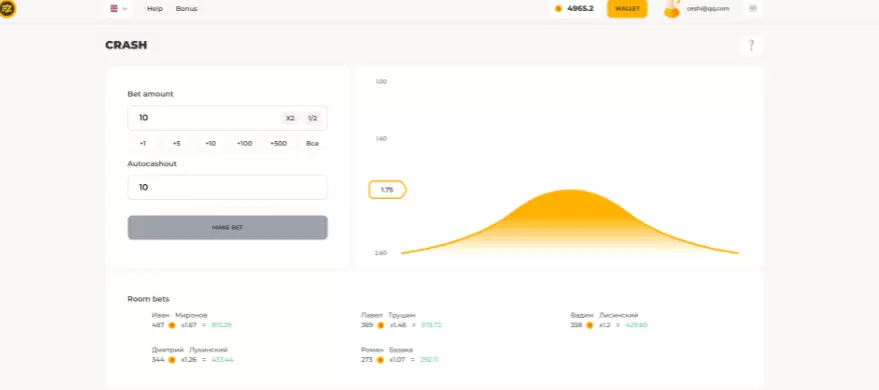Open the Help menu item

click(x=155, y=8)
